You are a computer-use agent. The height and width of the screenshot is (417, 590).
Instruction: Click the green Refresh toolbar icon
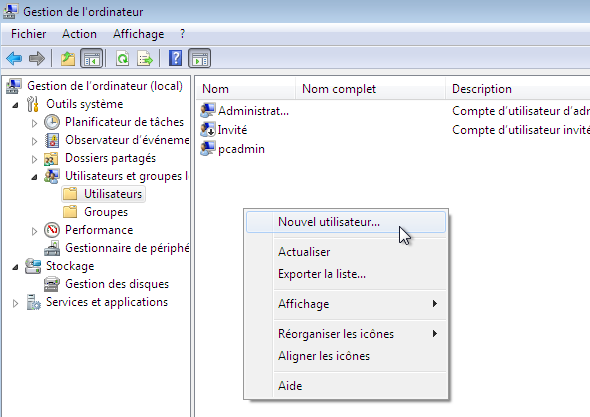pyautogui.click(x=123, y=59)
